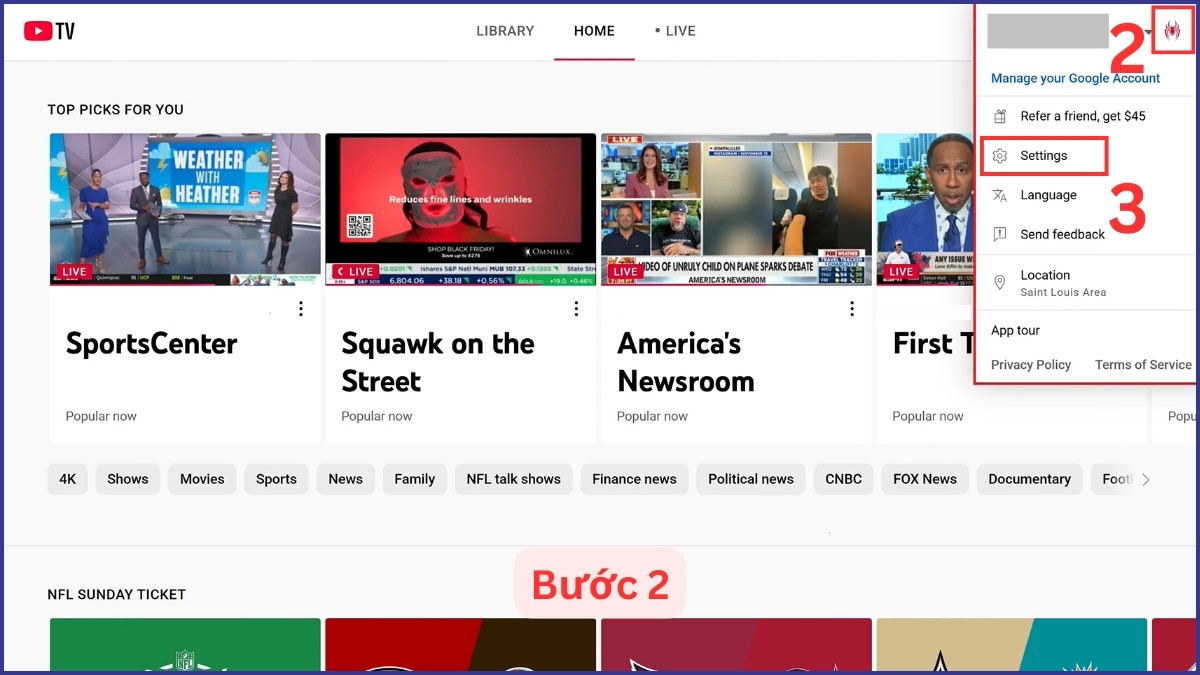
Task: Select Send feedback menu entry
Action: pos(1062,234)
